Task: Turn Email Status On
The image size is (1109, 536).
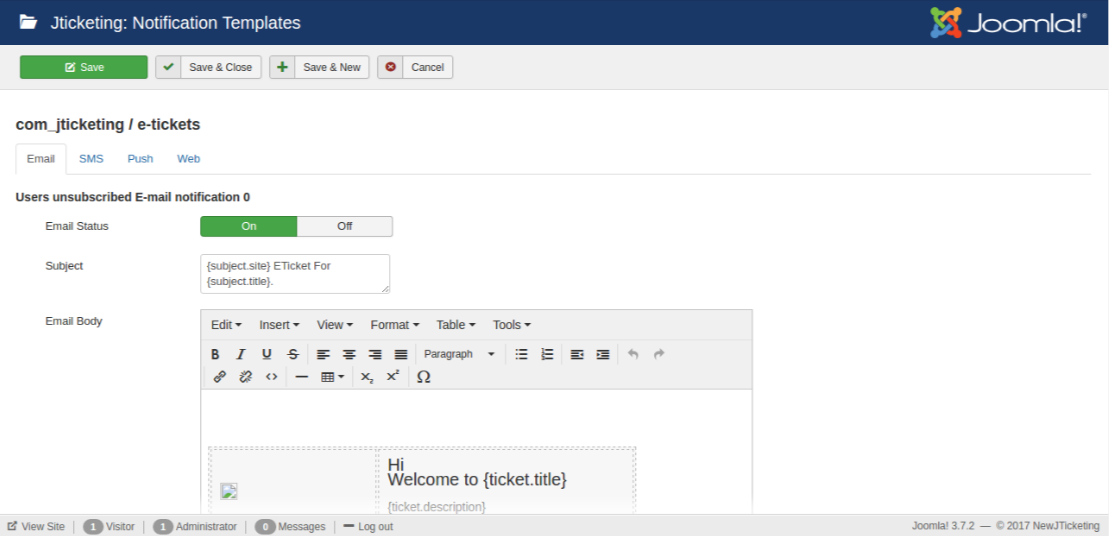Action: 249,226
